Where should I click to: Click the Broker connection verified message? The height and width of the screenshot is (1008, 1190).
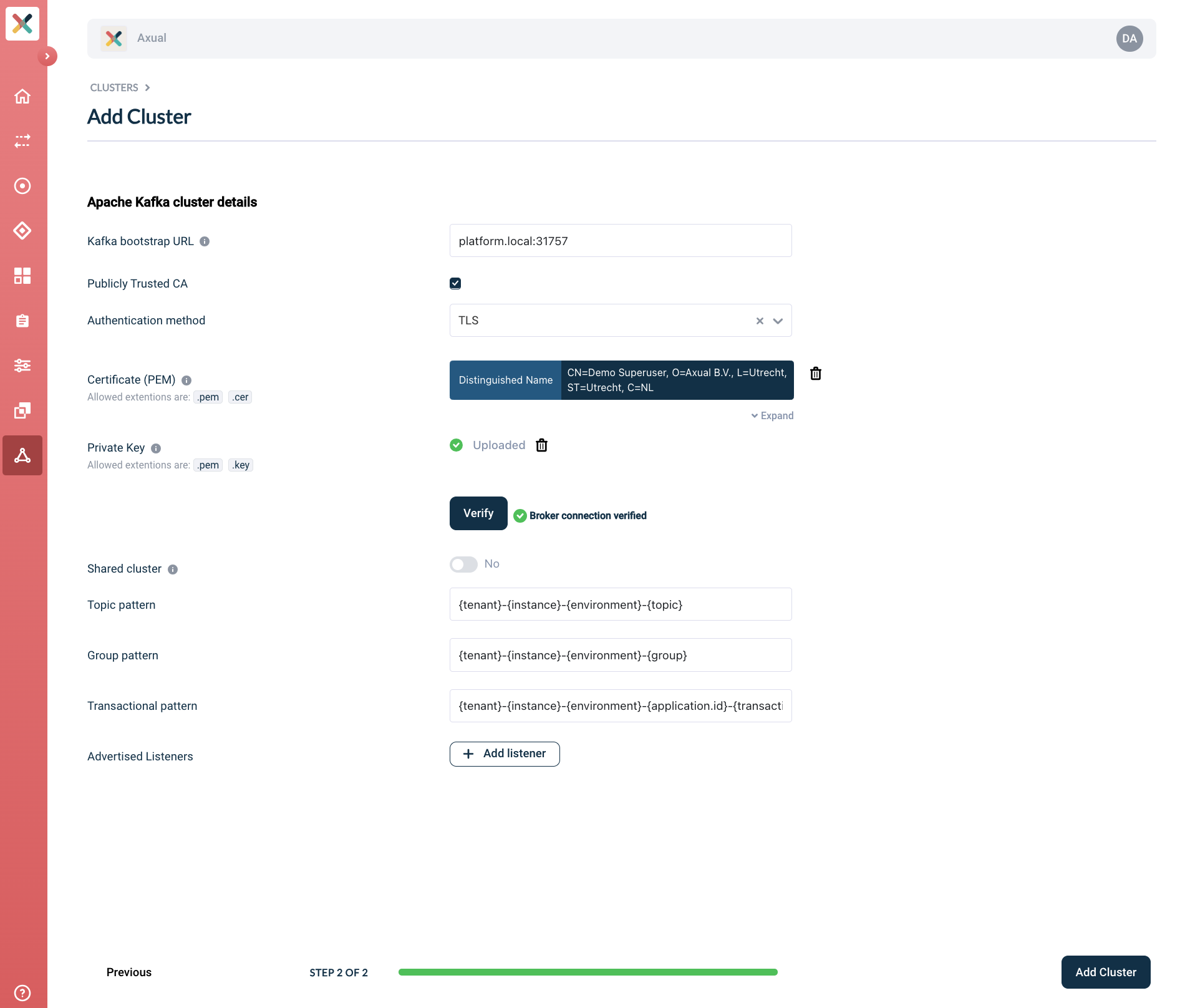[588, 516]
